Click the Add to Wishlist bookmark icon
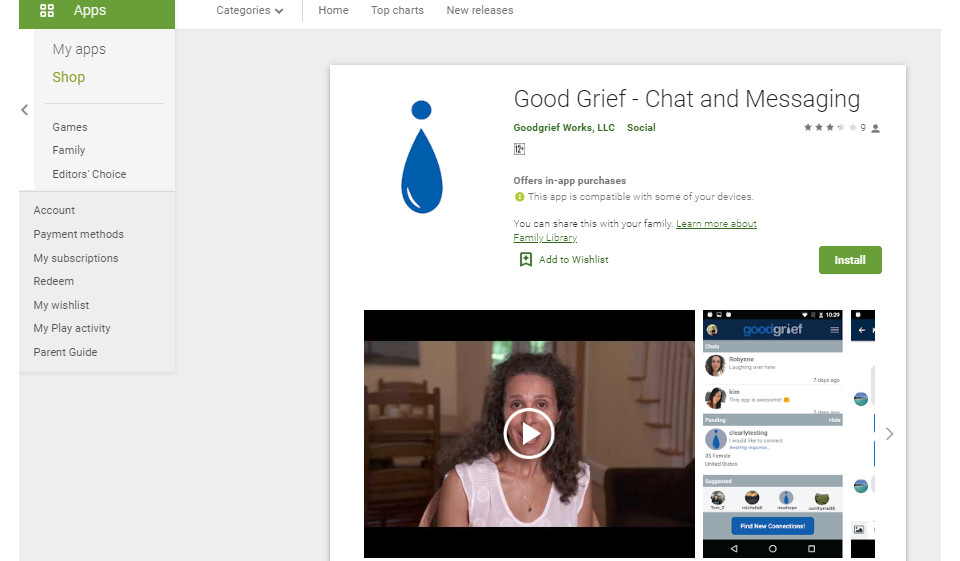This screenshot has height=561, width=960. pyautogui.click(x=525, y=259)
